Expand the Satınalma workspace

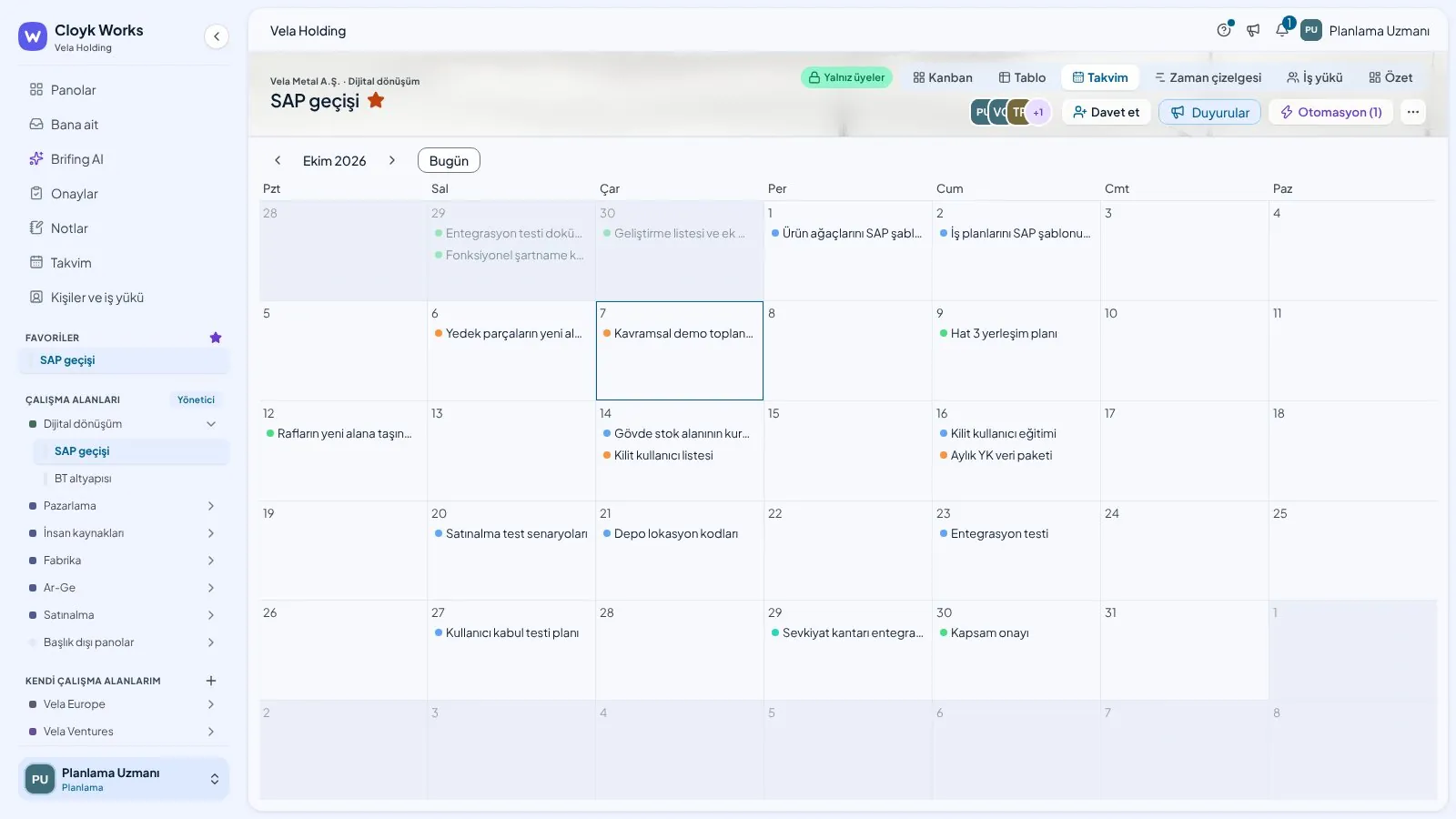[x=211, y=615]
